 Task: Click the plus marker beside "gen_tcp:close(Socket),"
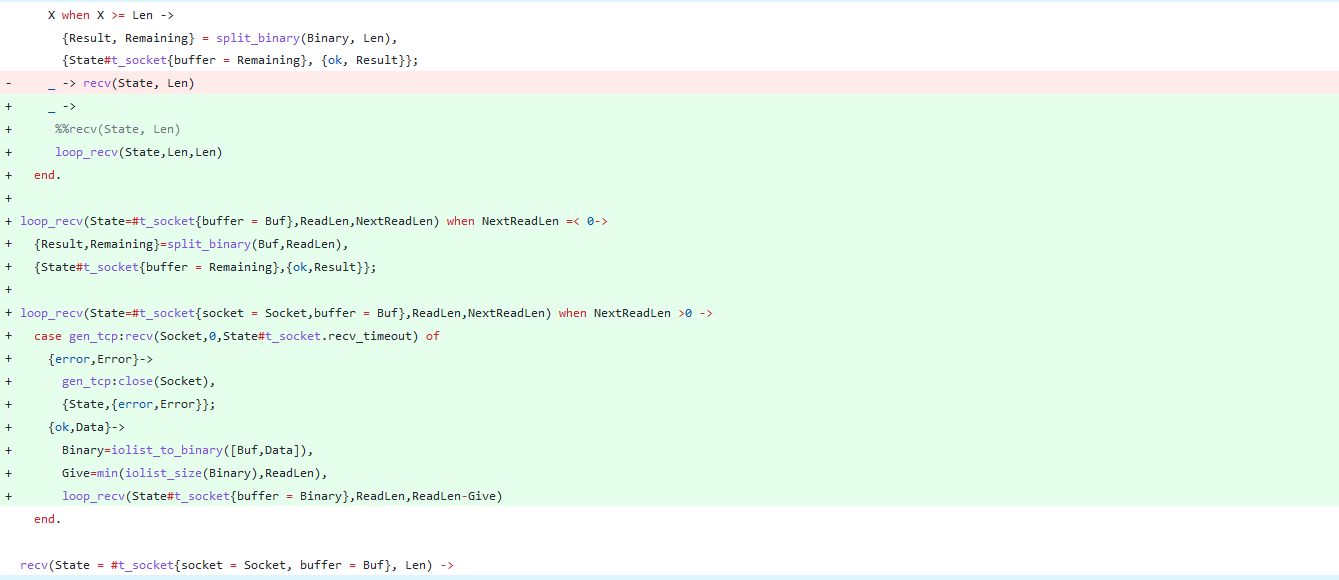pyautogui.click(x=8, y=381)
